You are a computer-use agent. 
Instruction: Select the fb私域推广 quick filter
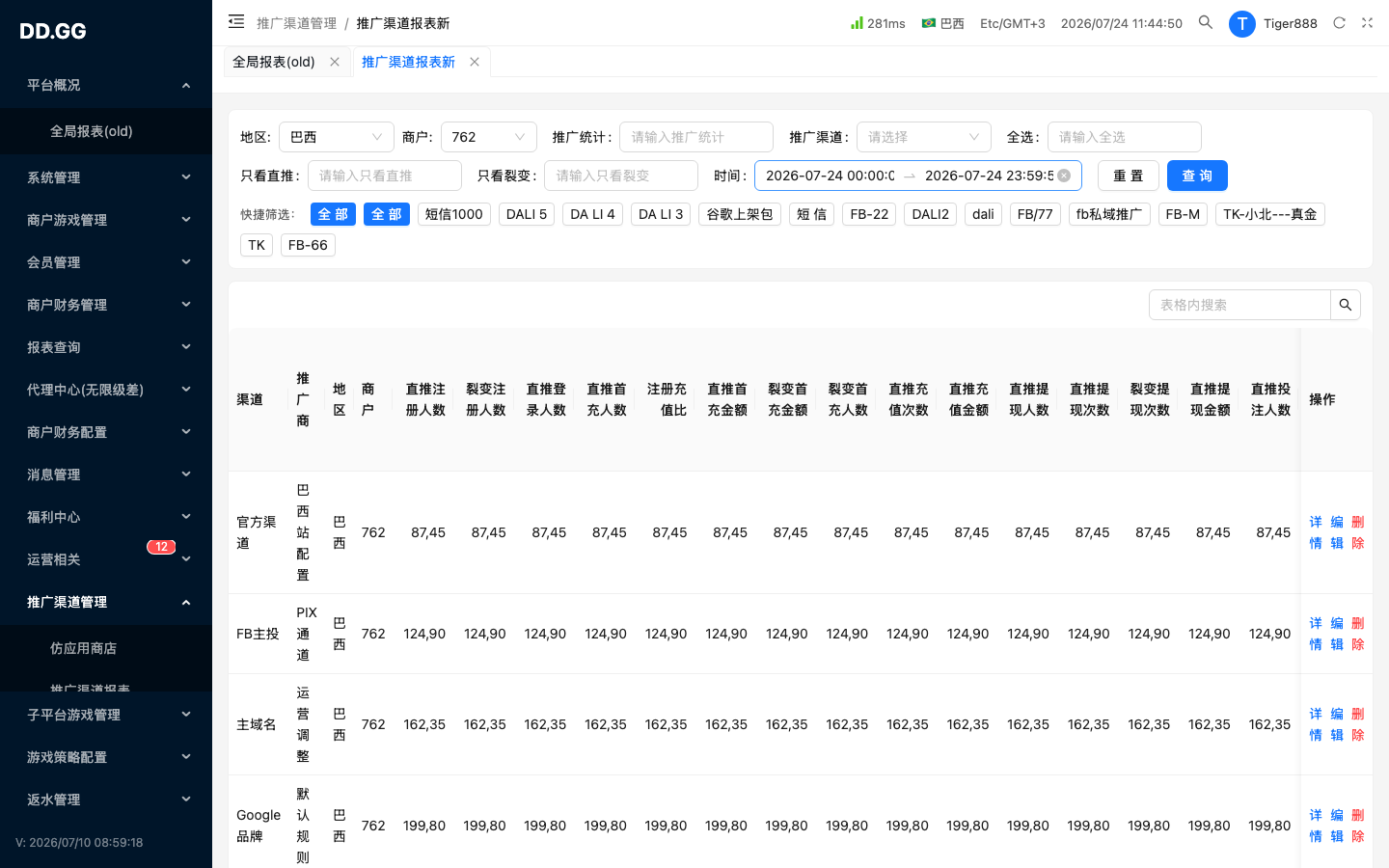coord(1109,214)
